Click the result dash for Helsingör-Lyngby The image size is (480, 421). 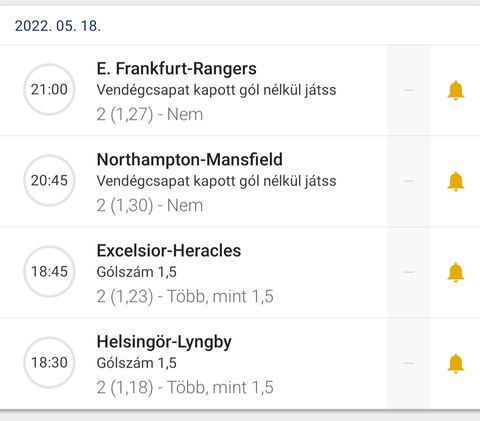pyautogui.click(x=409, y=363)
